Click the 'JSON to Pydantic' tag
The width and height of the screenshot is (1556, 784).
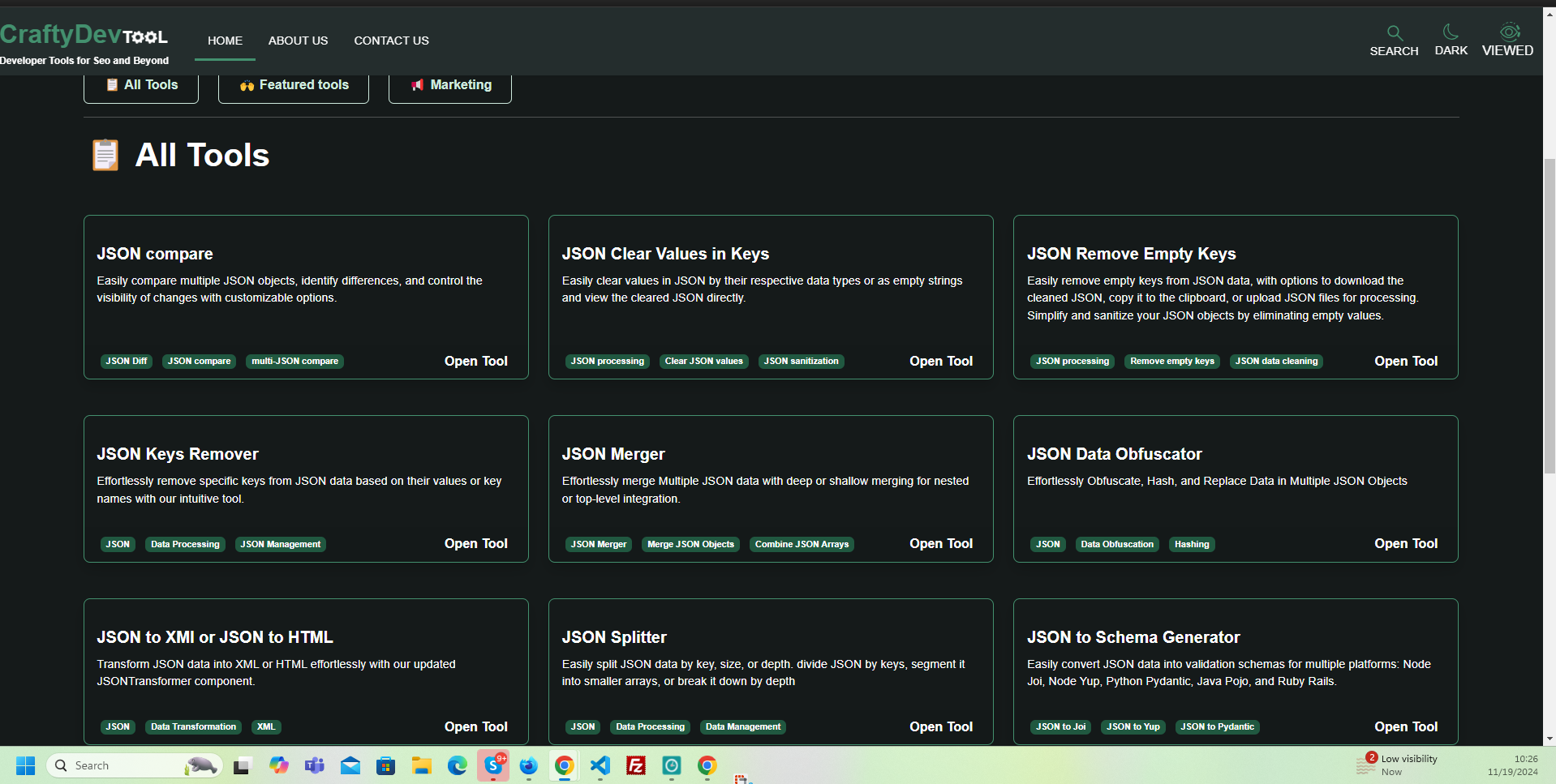[x=1217, y=727]
